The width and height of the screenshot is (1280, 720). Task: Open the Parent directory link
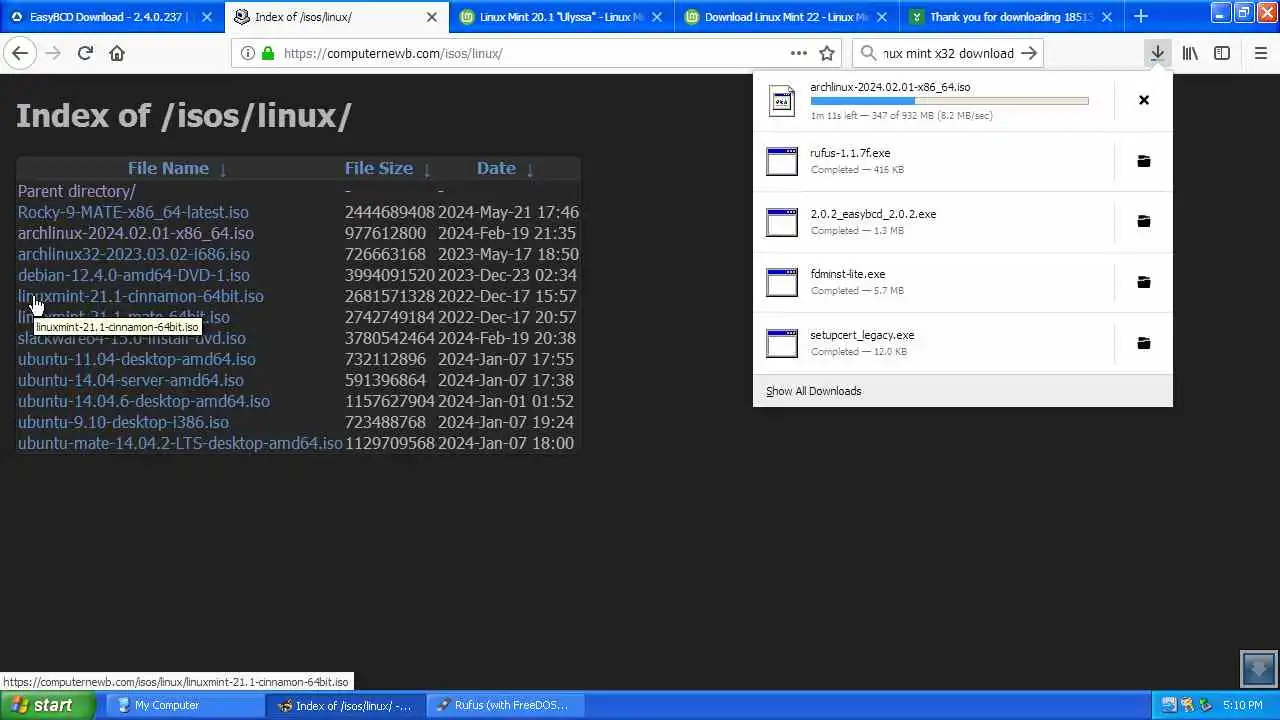click(76, 191)
